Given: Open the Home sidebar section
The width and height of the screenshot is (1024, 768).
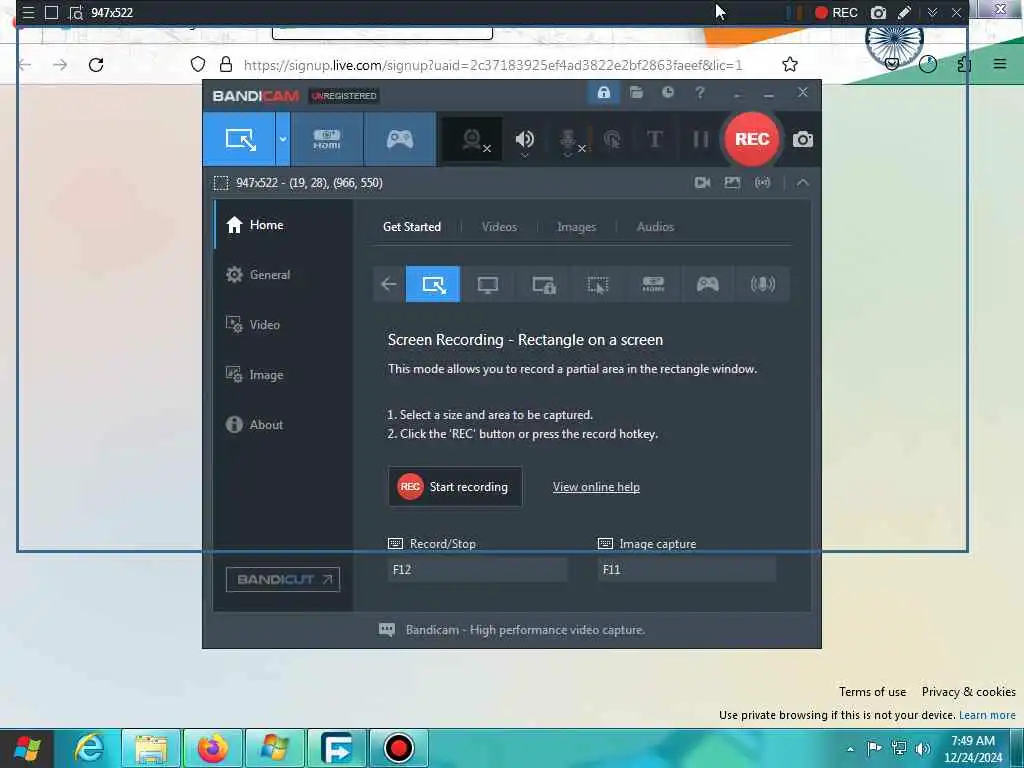Looking at the screenshot, I should tap(283, 225).
